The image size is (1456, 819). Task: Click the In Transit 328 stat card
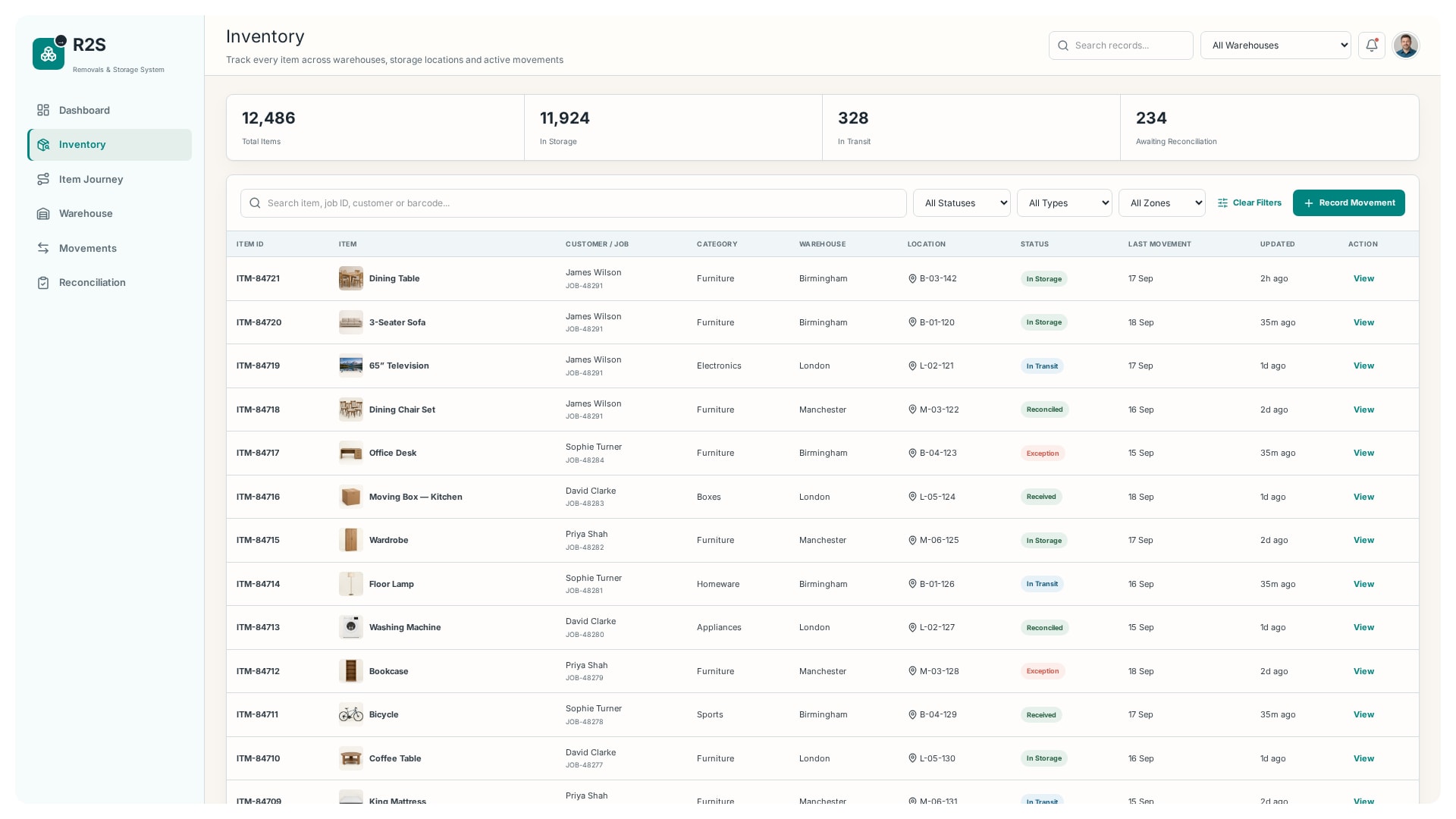971,127
